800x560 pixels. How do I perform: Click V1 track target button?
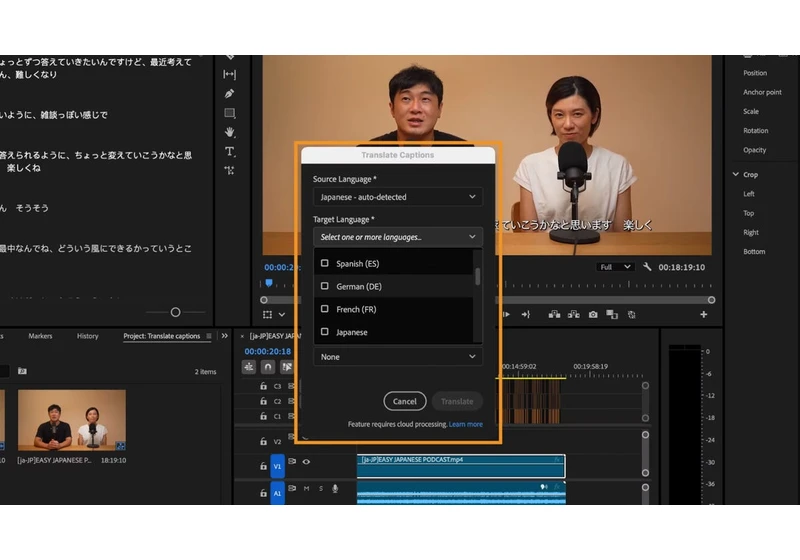point(278,466)
